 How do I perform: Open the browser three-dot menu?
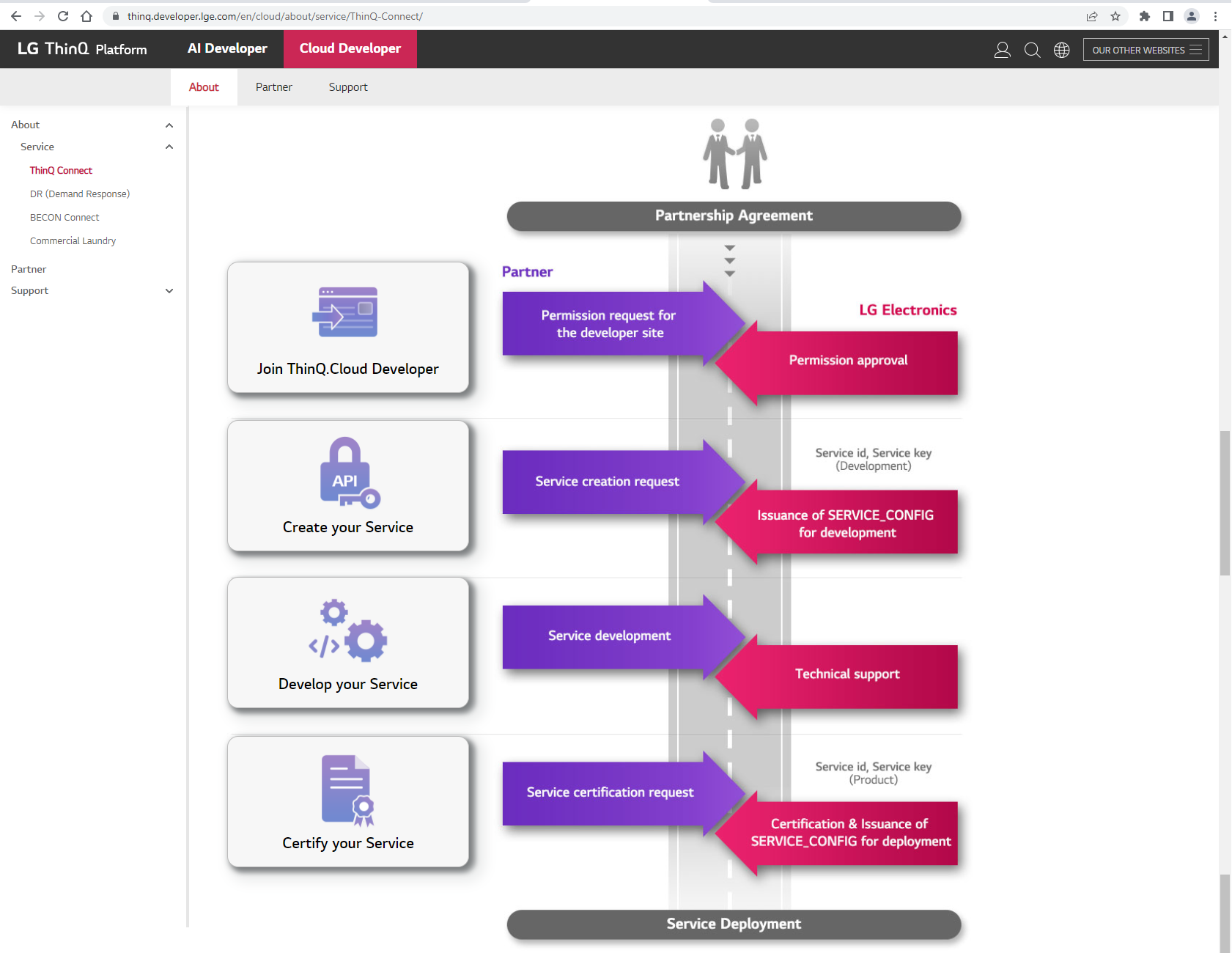(1215, 16)
